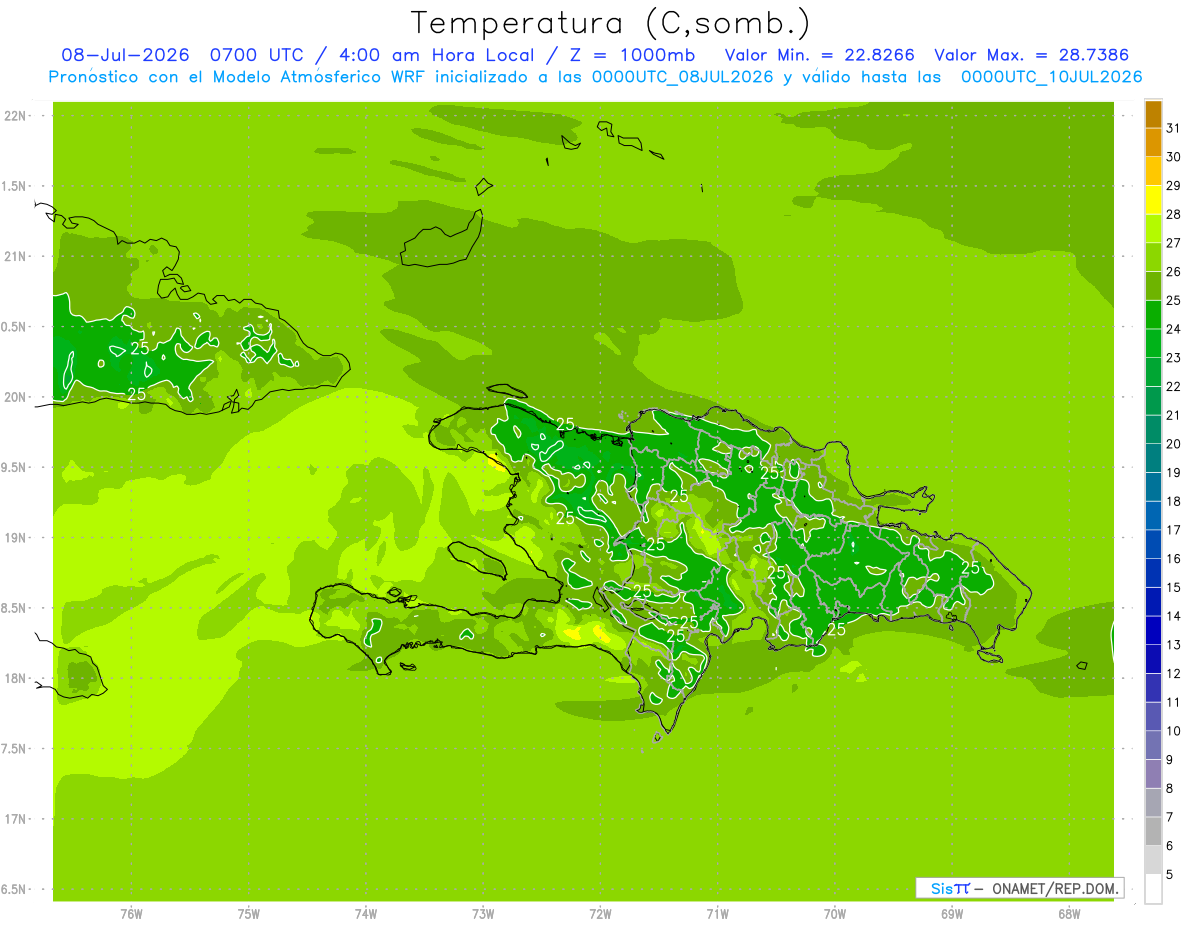Click the color scale value "20"
Image resolution: width=1200 pixels, height=927 pixels.
[x=1173, y=444]
